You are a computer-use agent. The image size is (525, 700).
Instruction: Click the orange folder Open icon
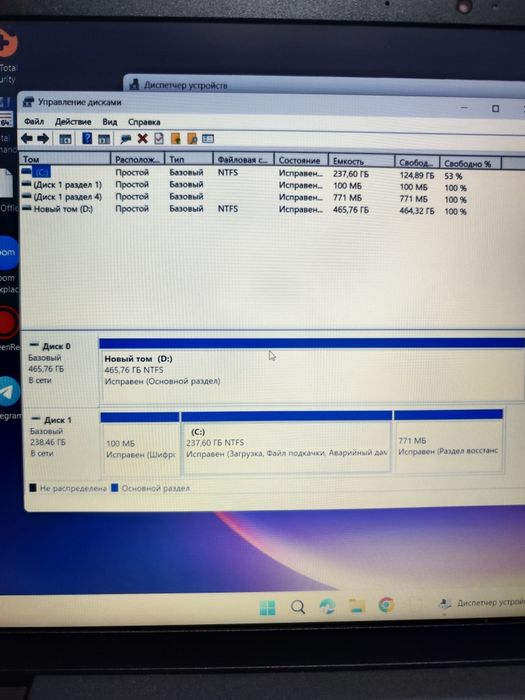[175, 139]
